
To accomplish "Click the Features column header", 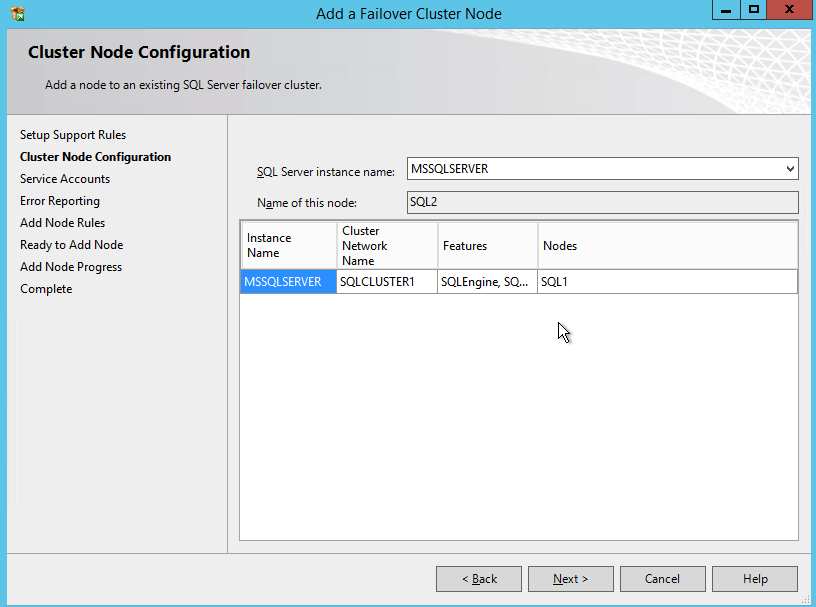I will pos(488,246).
